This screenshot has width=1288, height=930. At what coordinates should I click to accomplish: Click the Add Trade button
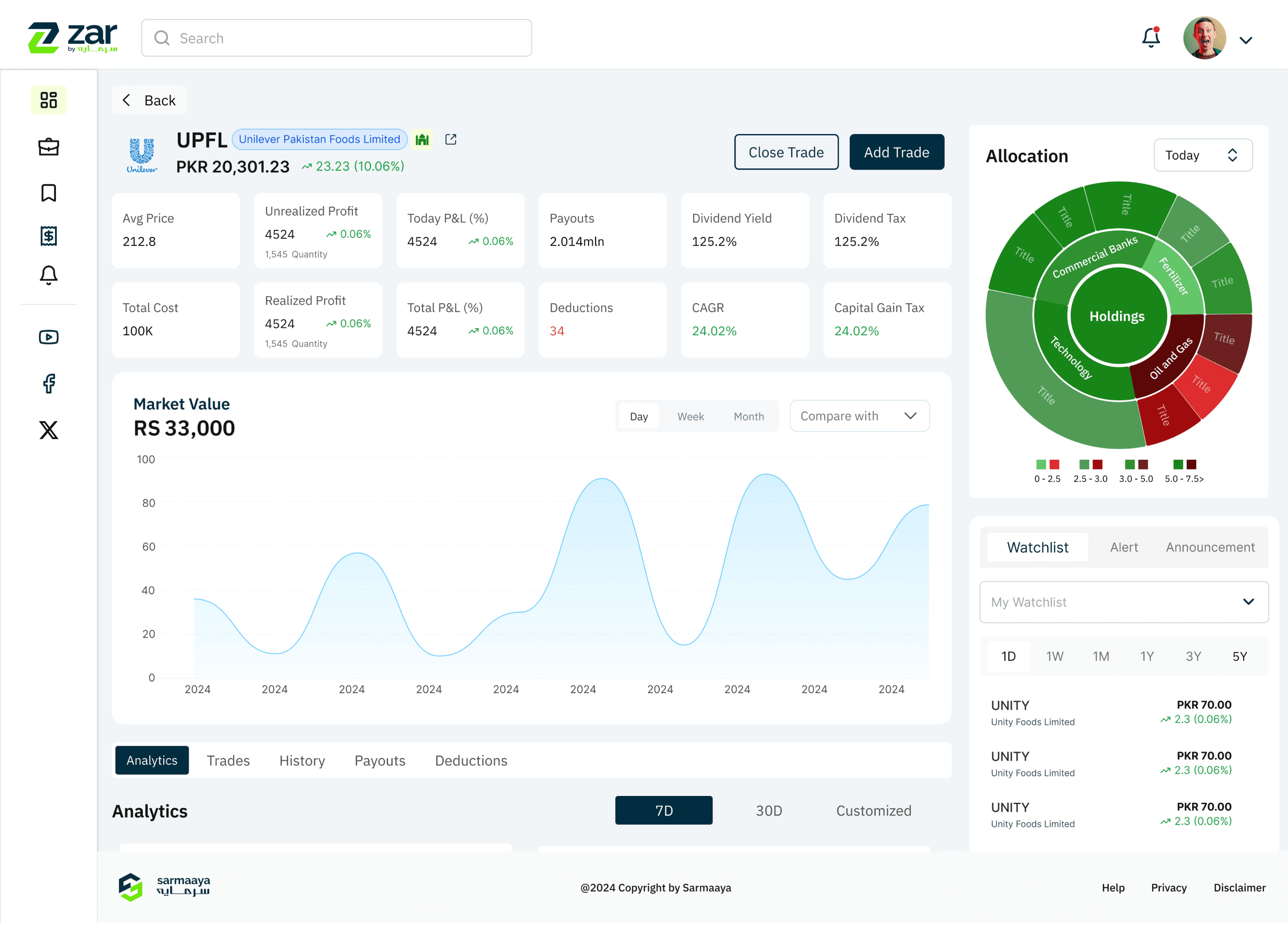click(x=896, y=152)
